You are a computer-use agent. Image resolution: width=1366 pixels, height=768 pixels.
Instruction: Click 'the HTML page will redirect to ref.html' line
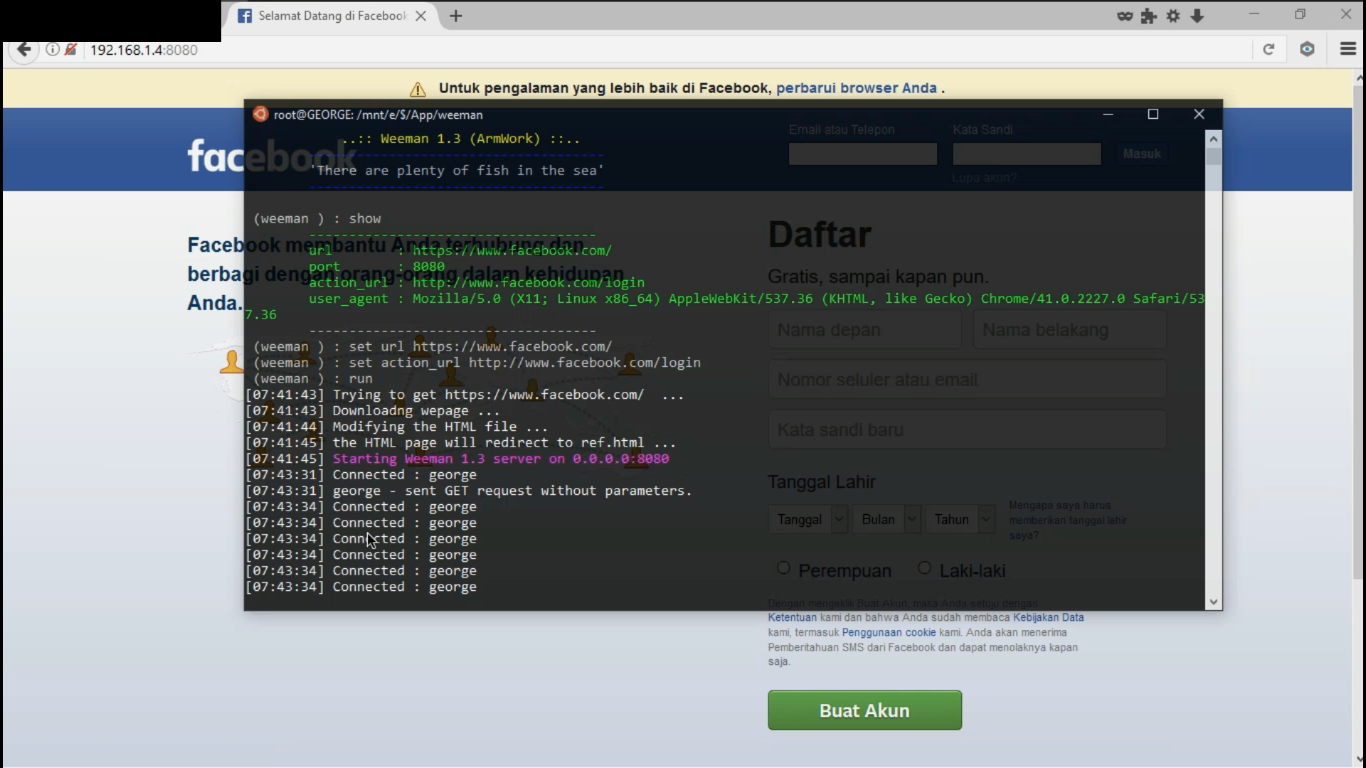[x=461, y=443]
